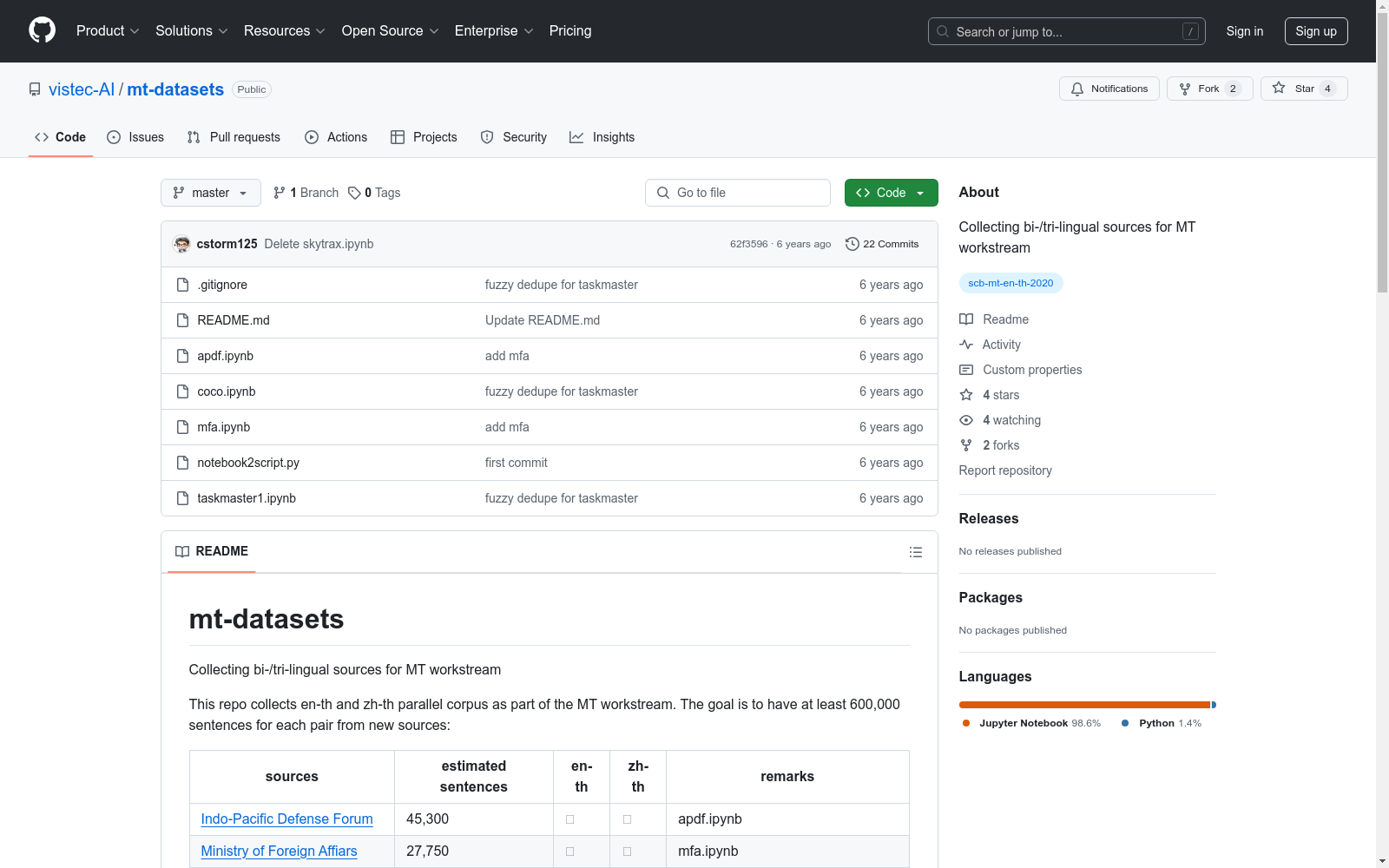The width and height of the screenshot is (1389, 868).
Task: Click the pulse icon beside Activity
Action: tap(966, 345)
